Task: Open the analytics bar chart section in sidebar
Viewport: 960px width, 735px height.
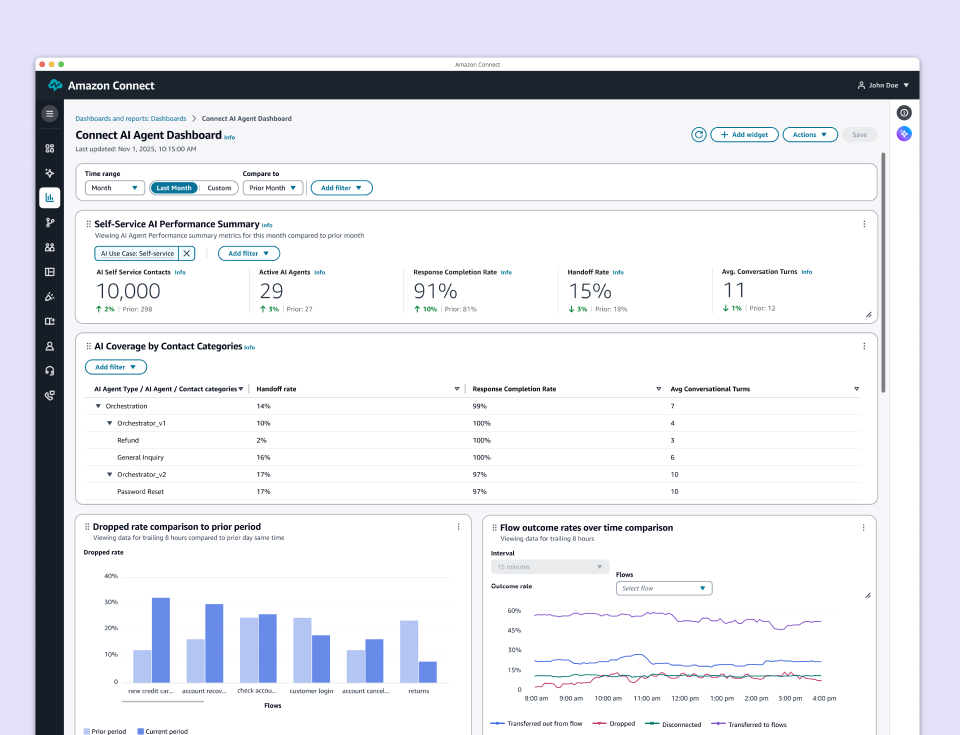Action: [49, 197]
